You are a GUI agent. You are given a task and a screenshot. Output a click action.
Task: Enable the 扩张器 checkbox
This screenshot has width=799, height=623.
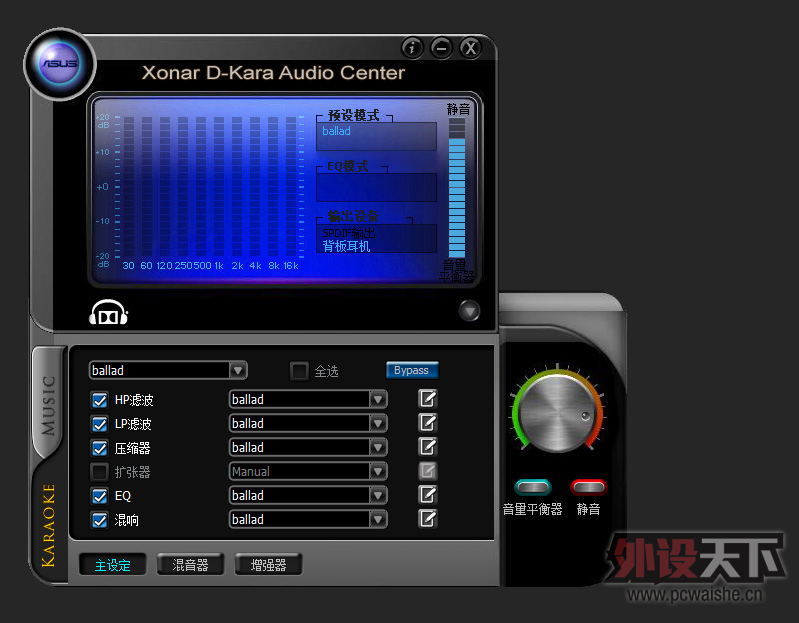coord(99,472)
